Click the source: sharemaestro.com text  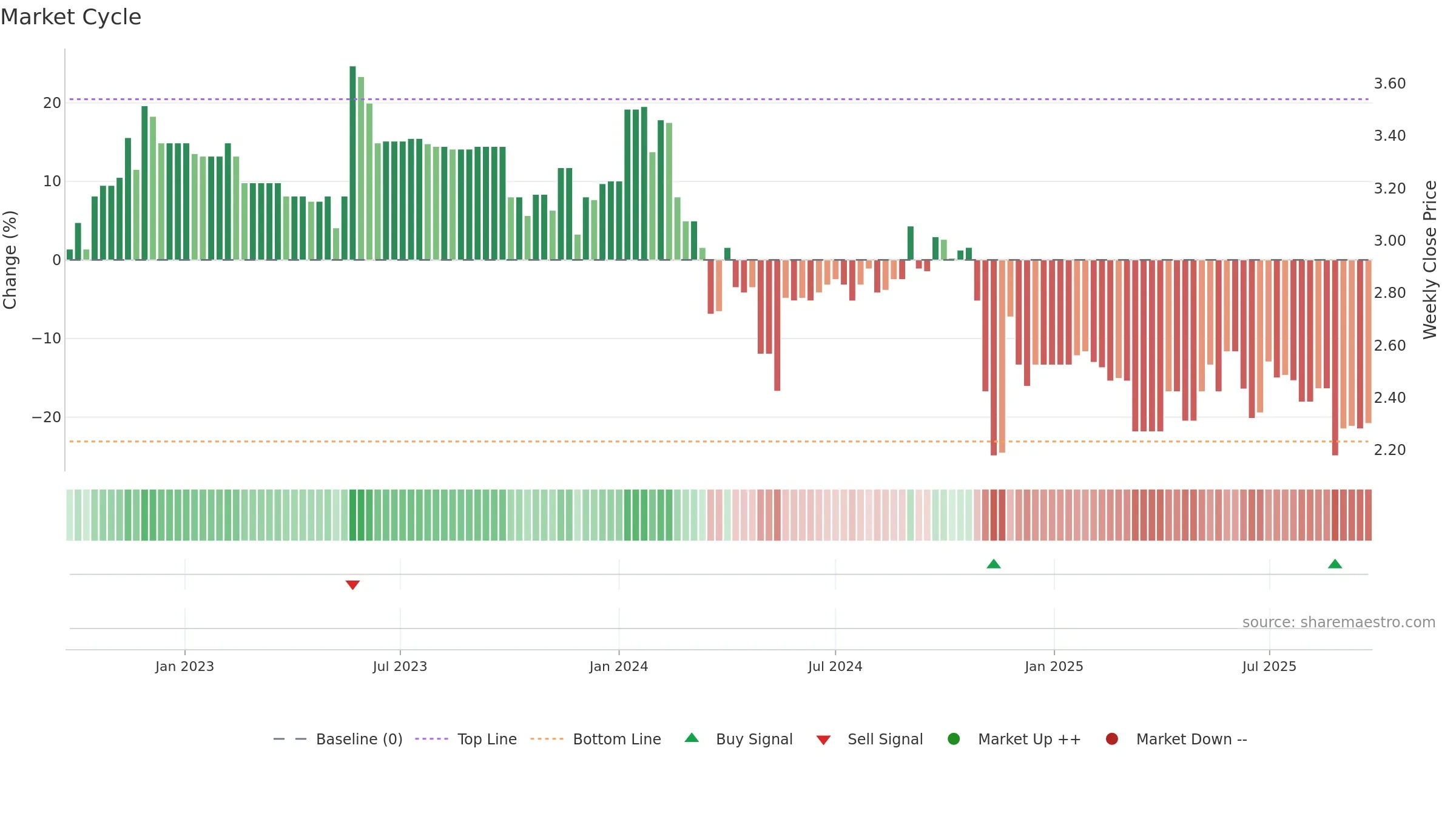click(1339, 622)
